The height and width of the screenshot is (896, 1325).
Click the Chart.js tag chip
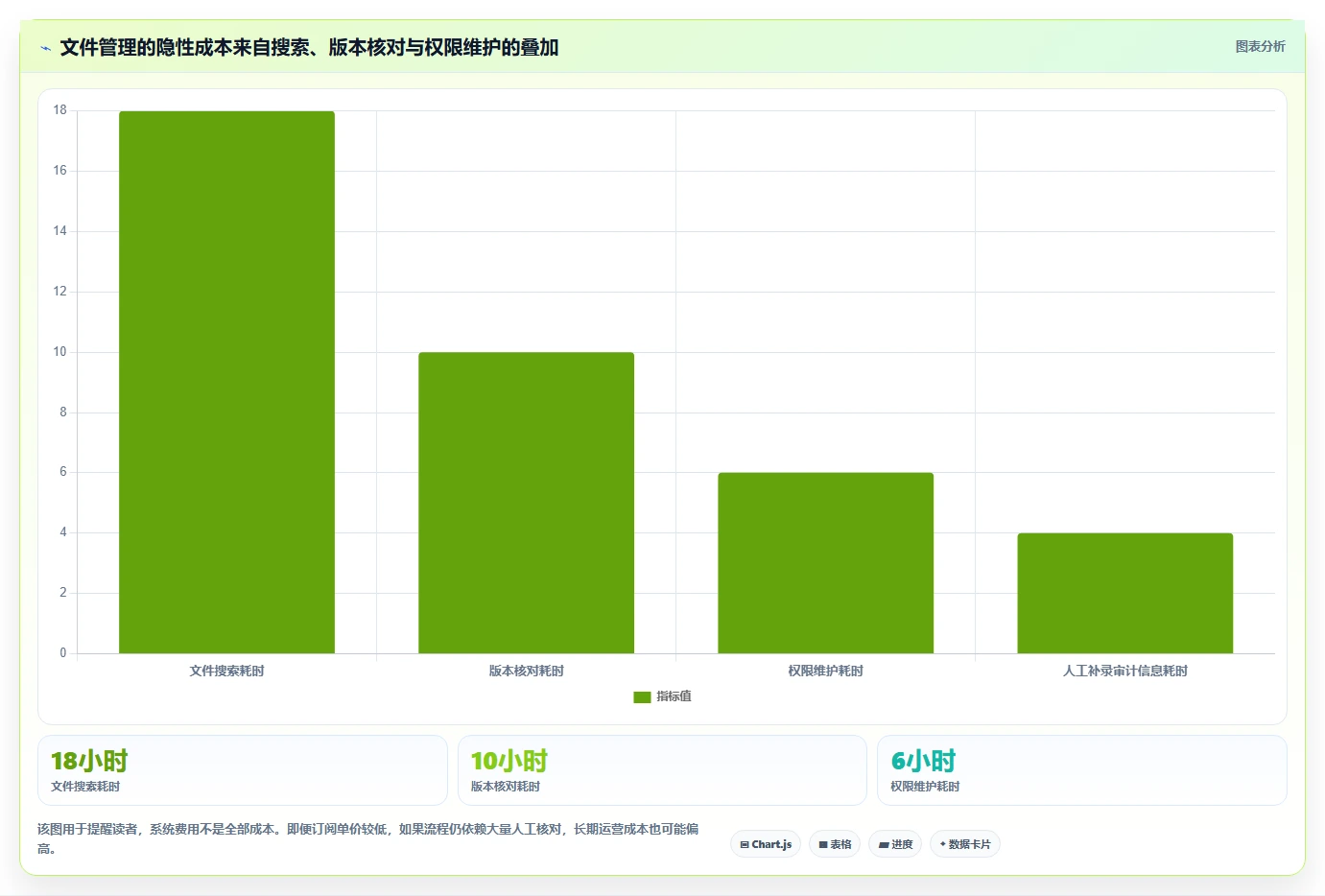pyautogui.click(x=766, y=844)
